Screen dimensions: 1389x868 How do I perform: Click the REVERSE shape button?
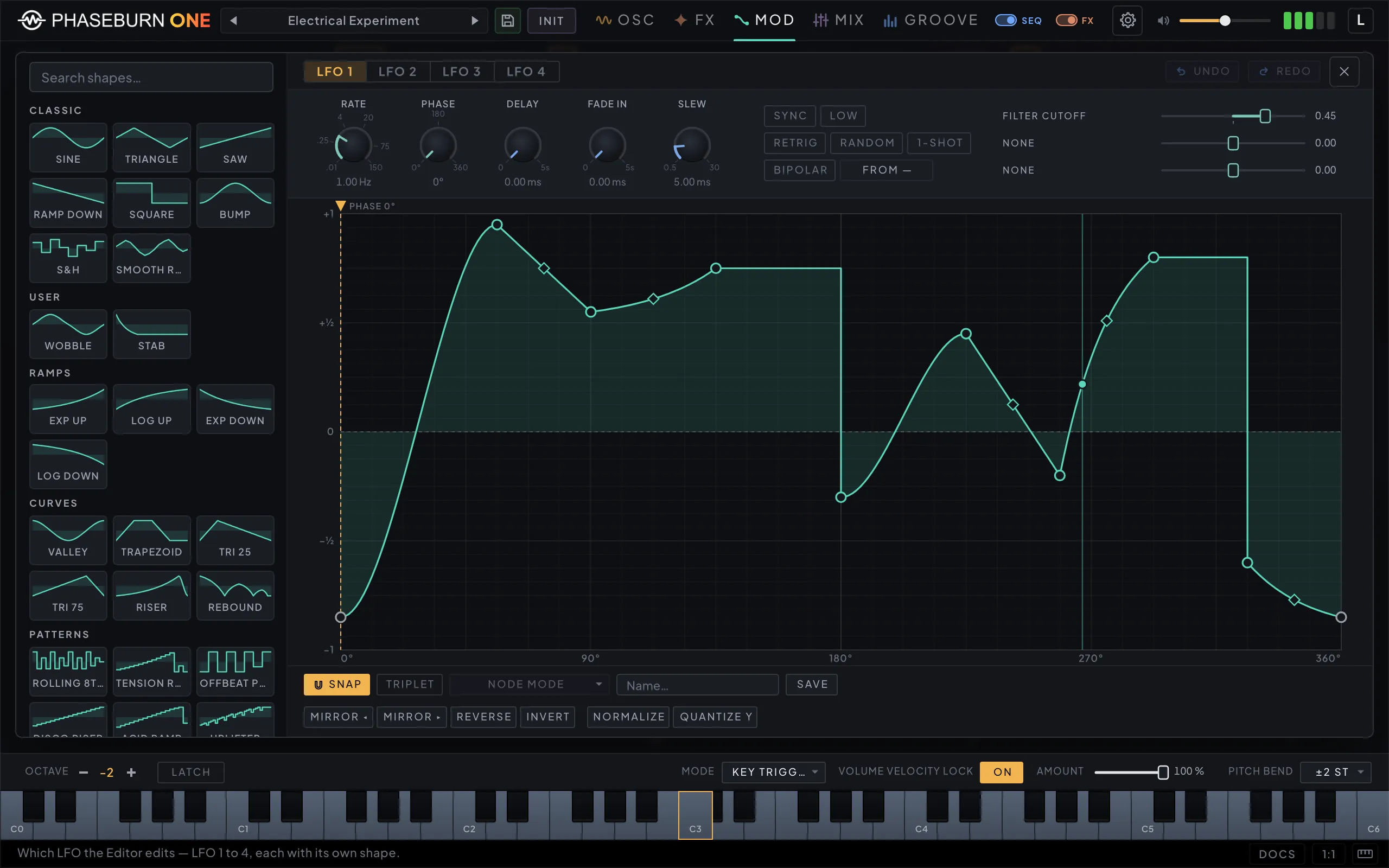click(484, 717)
